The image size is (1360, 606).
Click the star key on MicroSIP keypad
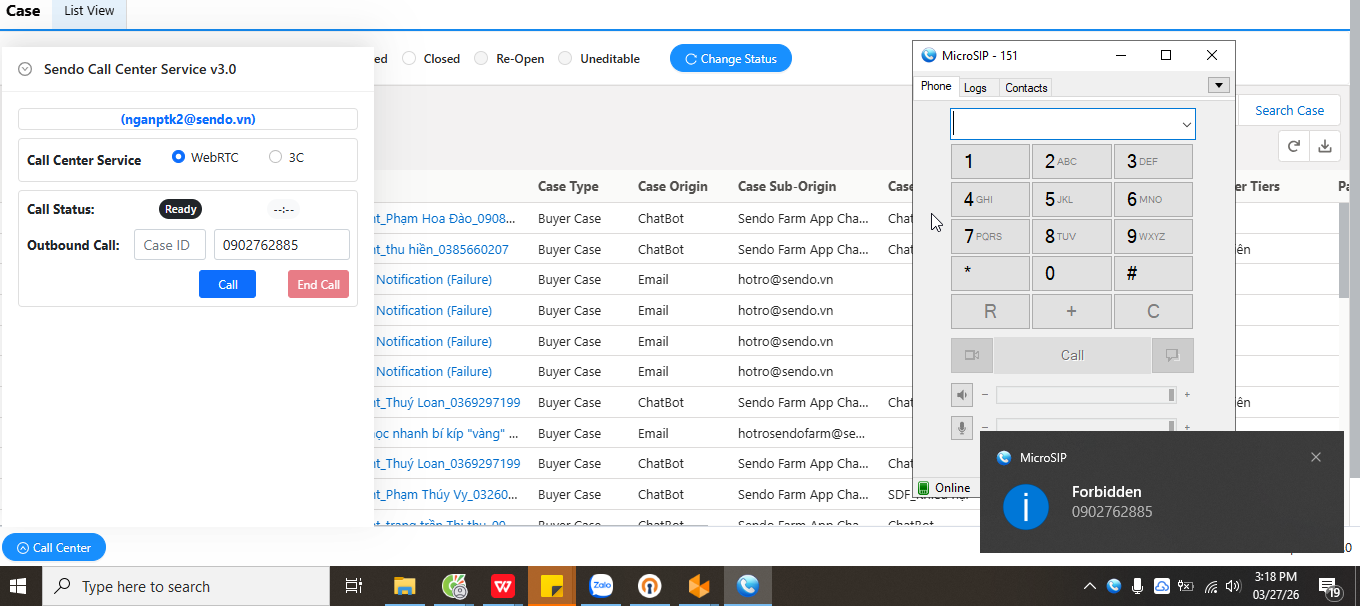pos(990,274)
